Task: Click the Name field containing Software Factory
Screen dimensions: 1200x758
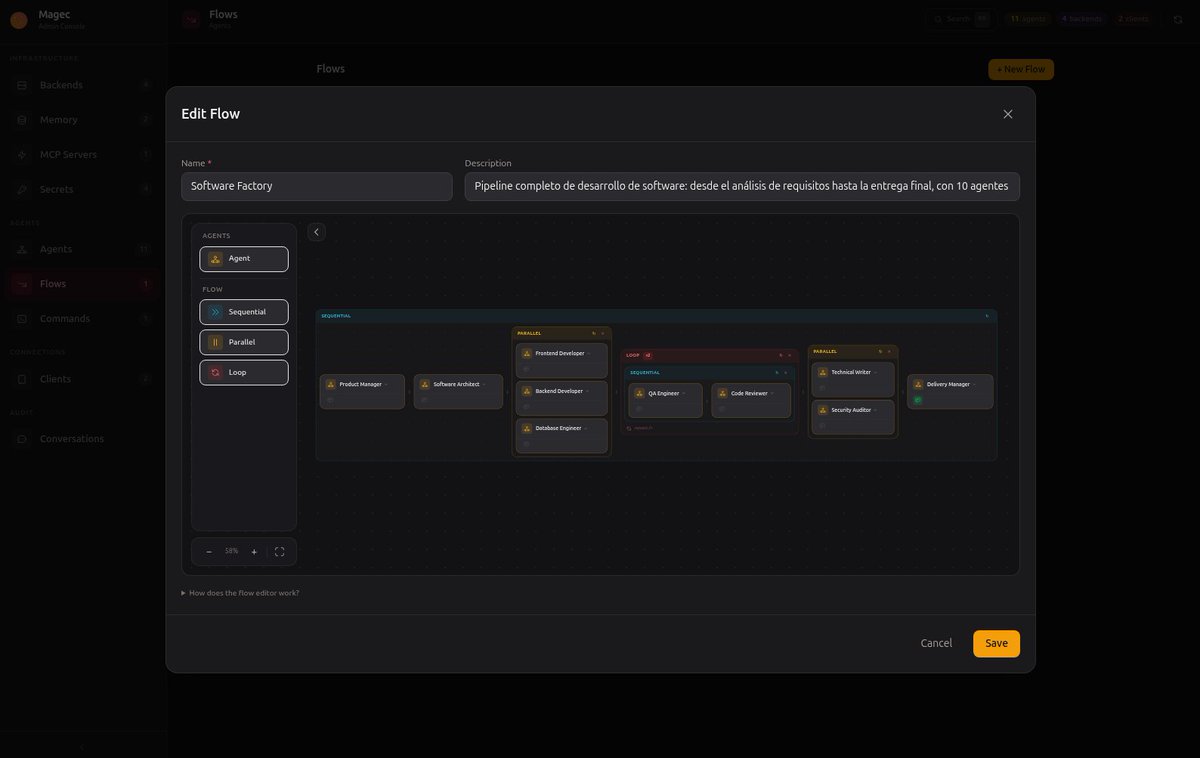Action: click(317, 186)
